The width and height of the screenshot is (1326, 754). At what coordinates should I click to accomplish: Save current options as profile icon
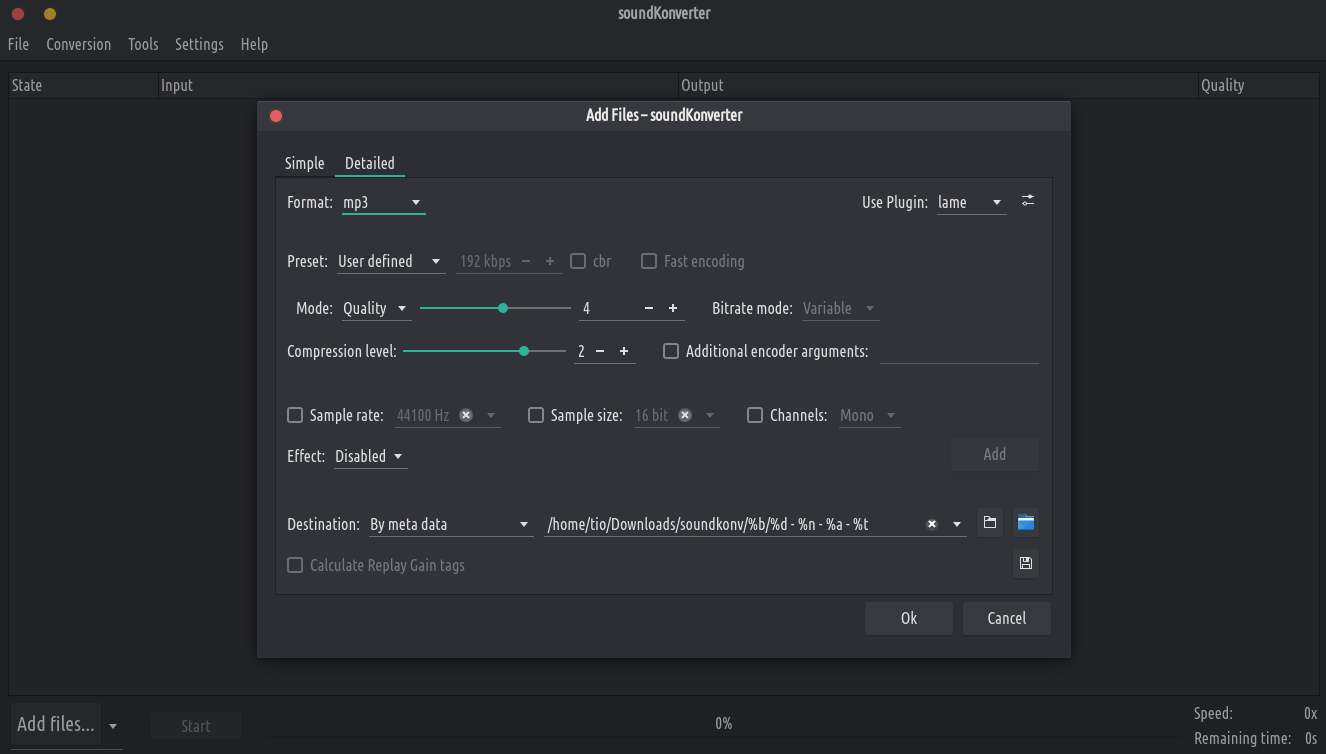(x=1026, y=563)
